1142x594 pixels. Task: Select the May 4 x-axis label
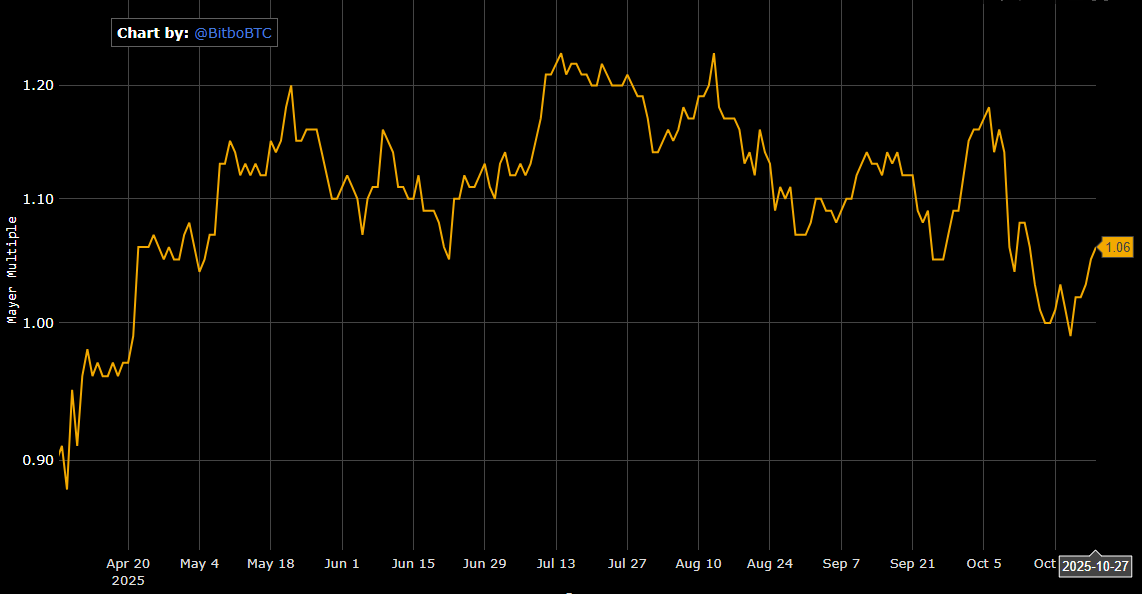(x=199, y=564)
